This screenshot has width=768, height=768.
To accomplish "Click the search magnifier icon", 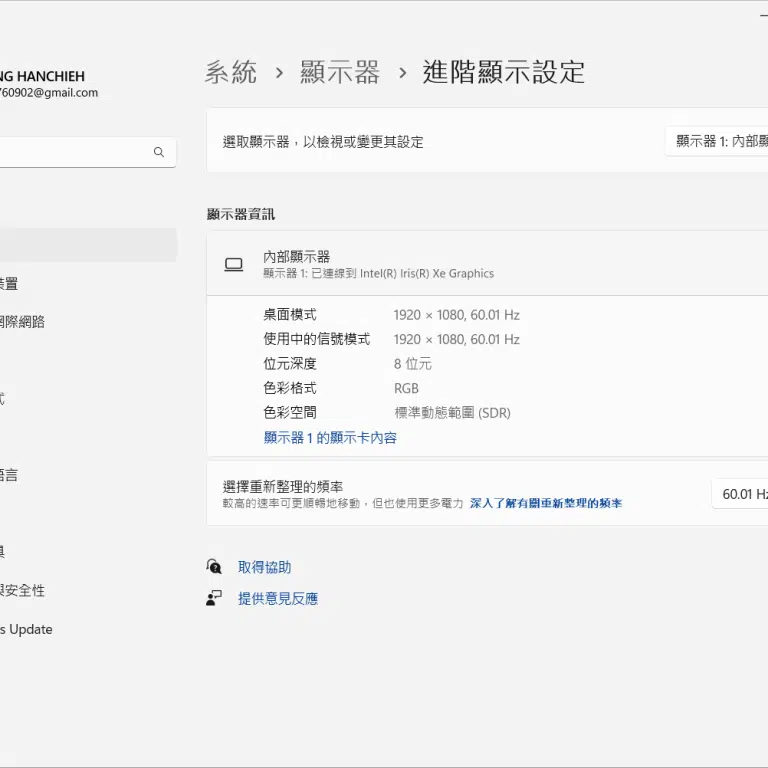I will point(159,153).
